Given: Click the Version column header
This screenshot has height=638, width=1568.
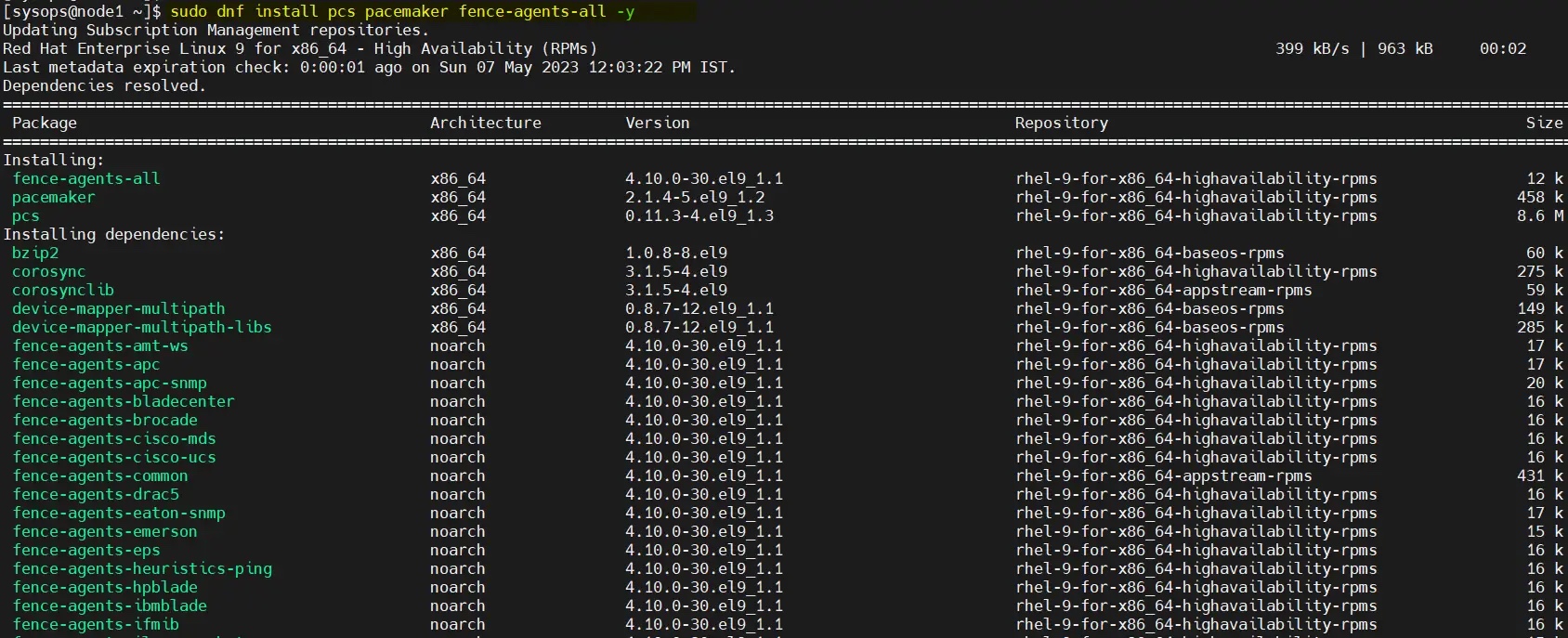Looking at the screenshot, I should click(657, 123).
